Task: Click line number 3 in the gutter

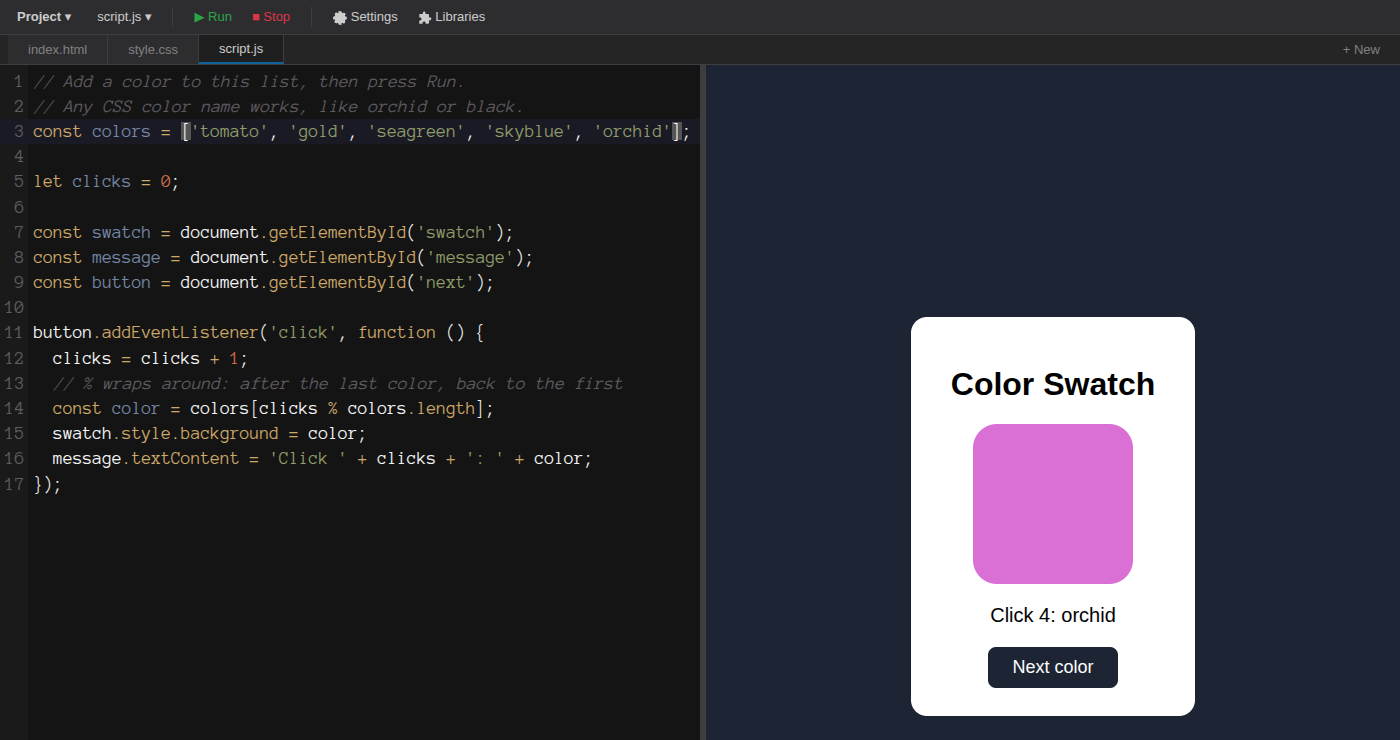Action: coord(18,131)
